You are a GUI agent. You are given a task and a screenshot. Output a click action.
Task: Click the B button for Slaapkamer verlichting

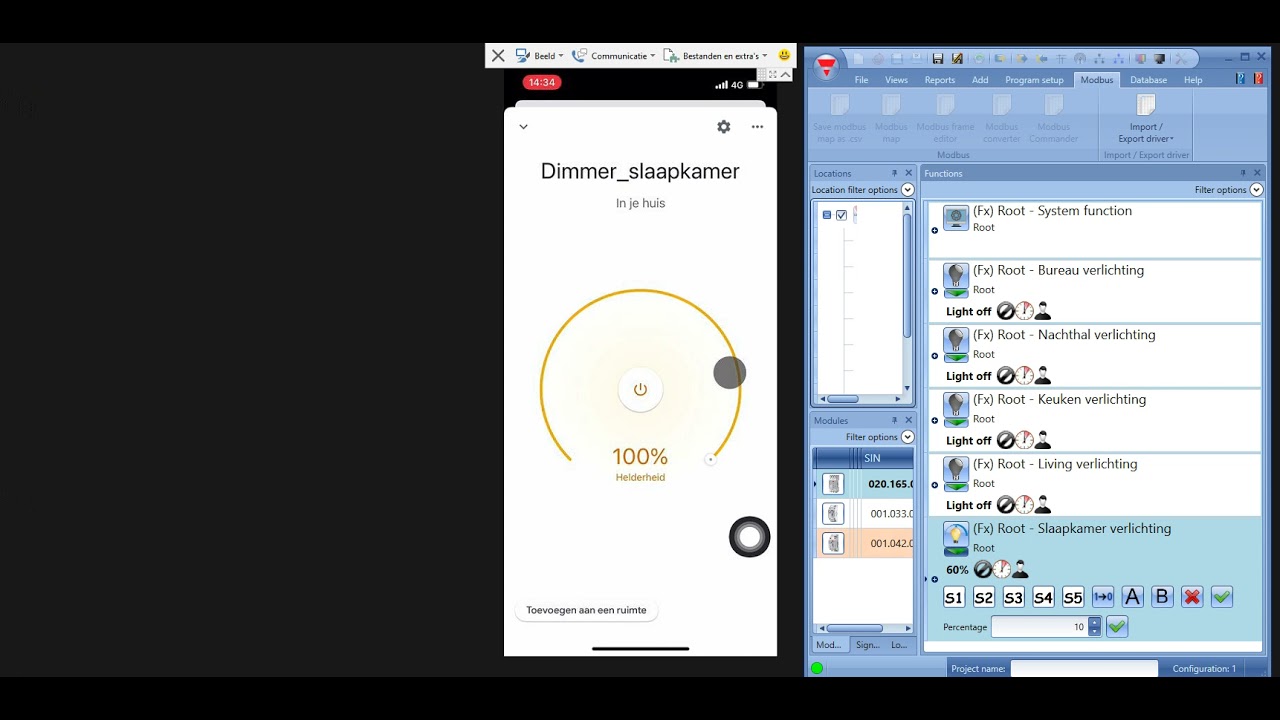1162,597
